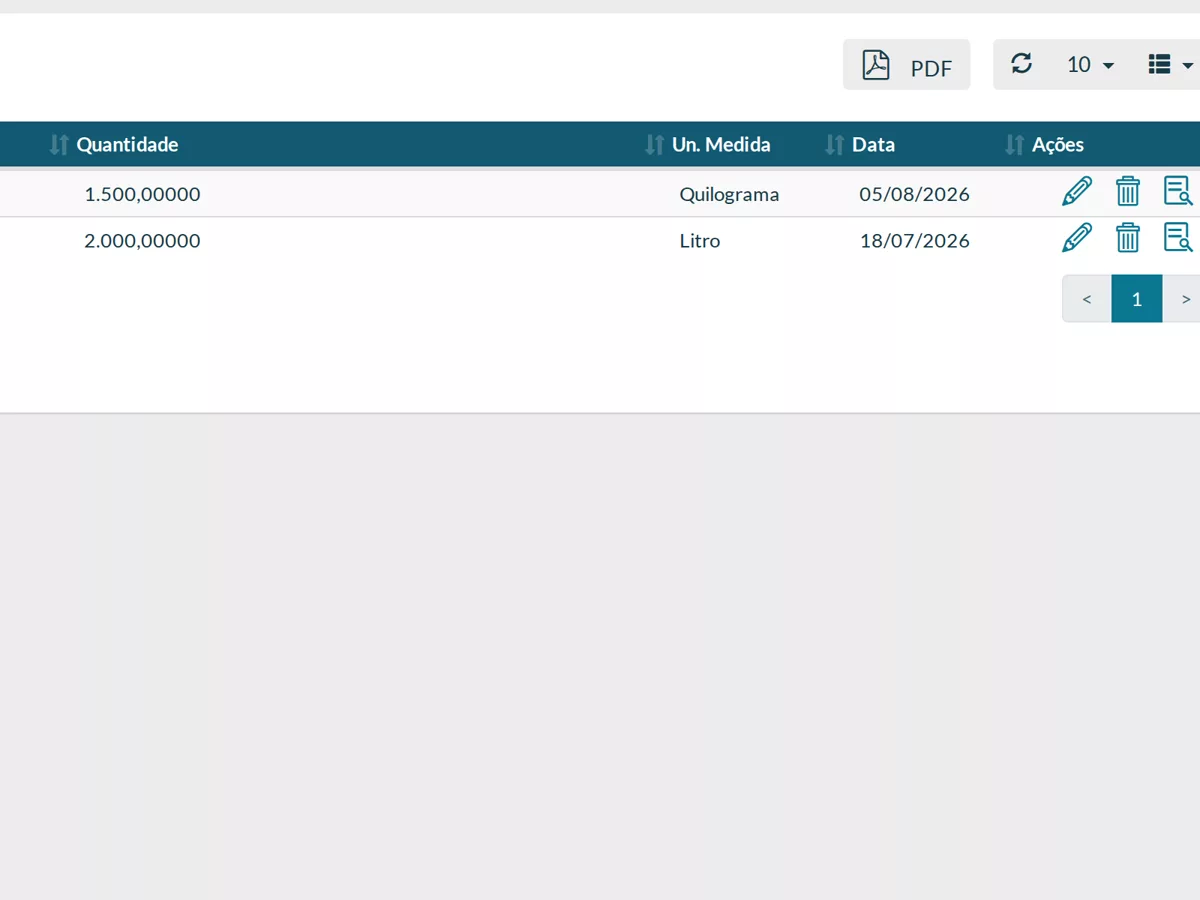Select the date 18/07/2026
This screenshot has width=1200, height=900.
pyautogui.click(x=915, y=241)
